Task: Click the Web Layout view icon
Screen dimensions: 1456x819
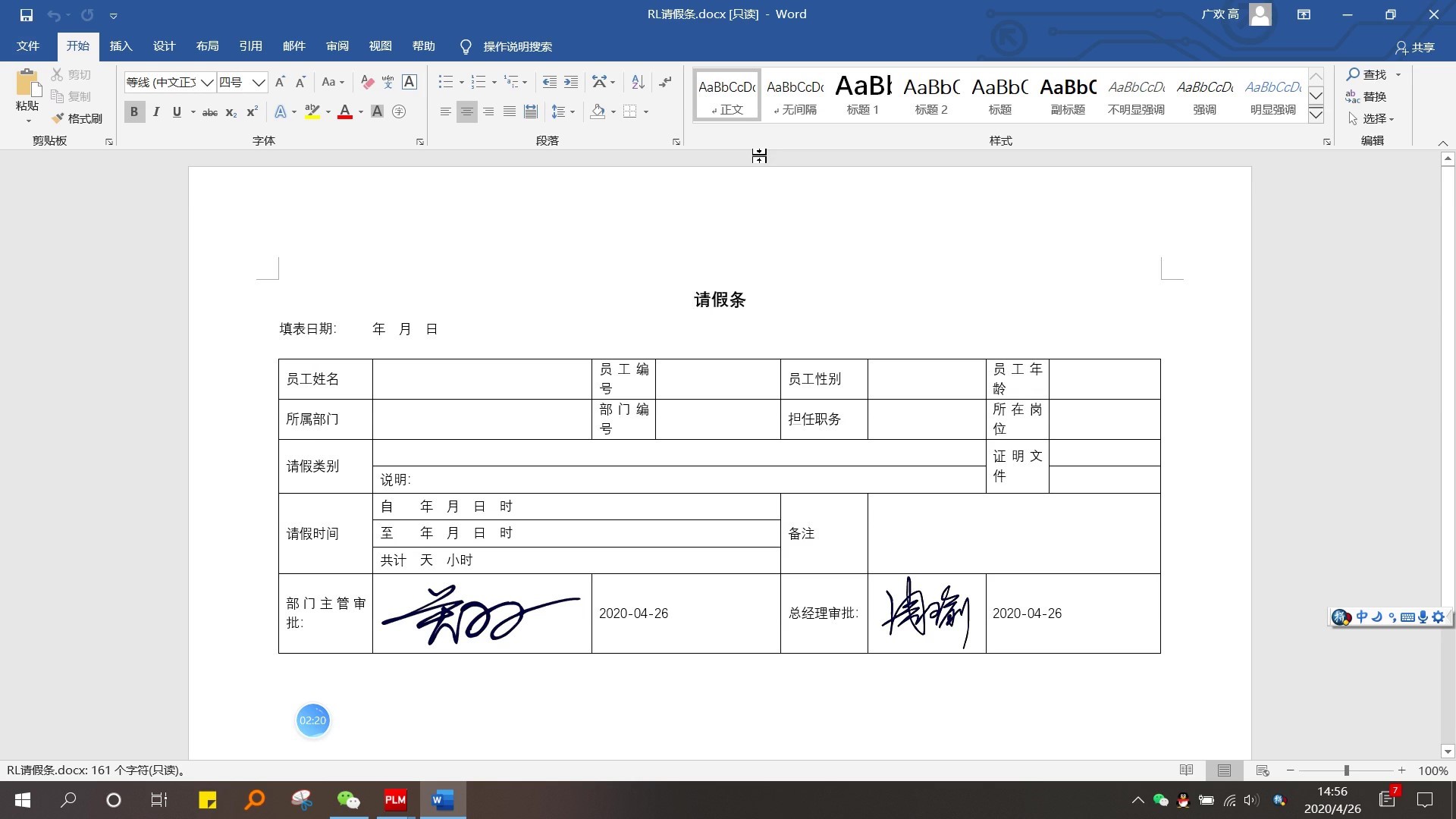Action: pyautogui.click(x=1263, y=770)
